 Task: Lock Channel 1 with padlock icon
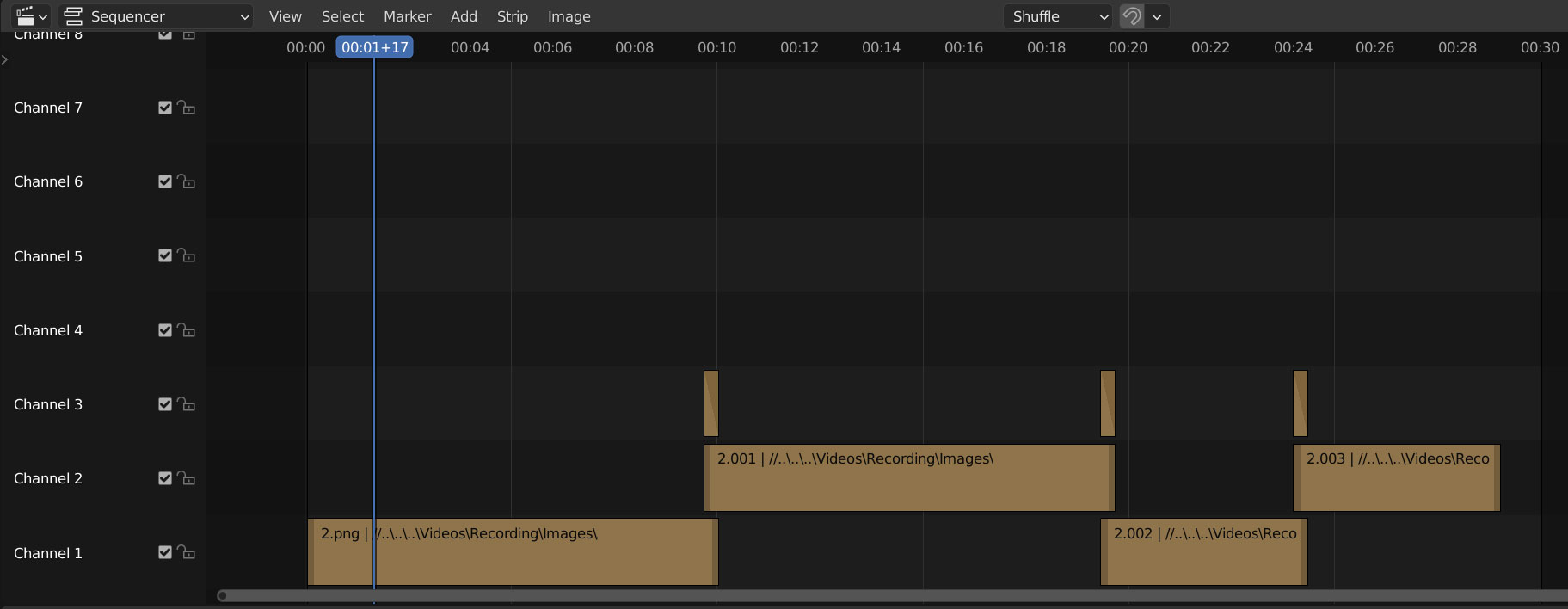[x=186, y=552]
